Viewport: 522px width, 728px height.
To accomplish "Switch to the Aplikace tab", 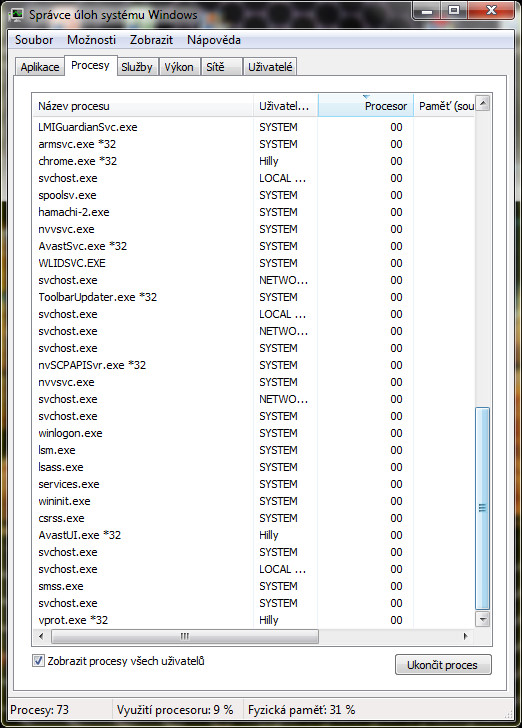I will (39, 67).
